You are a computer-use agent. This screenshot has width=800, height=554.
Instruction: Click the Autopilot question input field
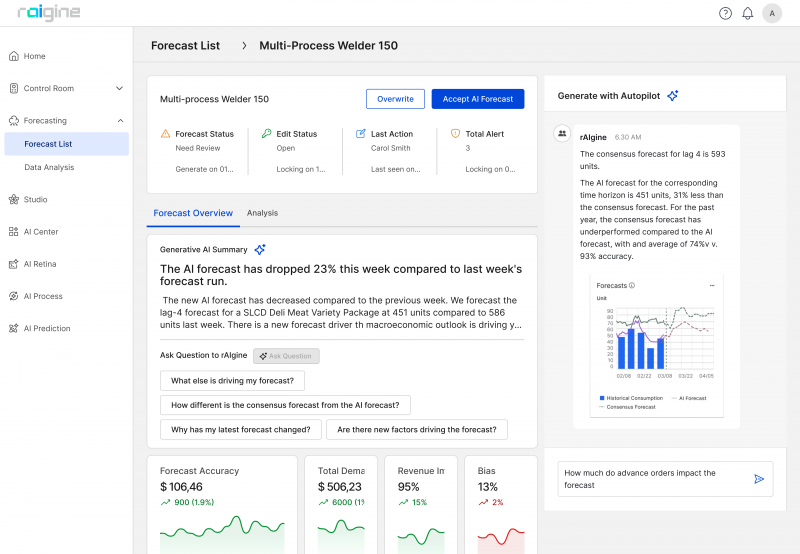tap(655, 479)
